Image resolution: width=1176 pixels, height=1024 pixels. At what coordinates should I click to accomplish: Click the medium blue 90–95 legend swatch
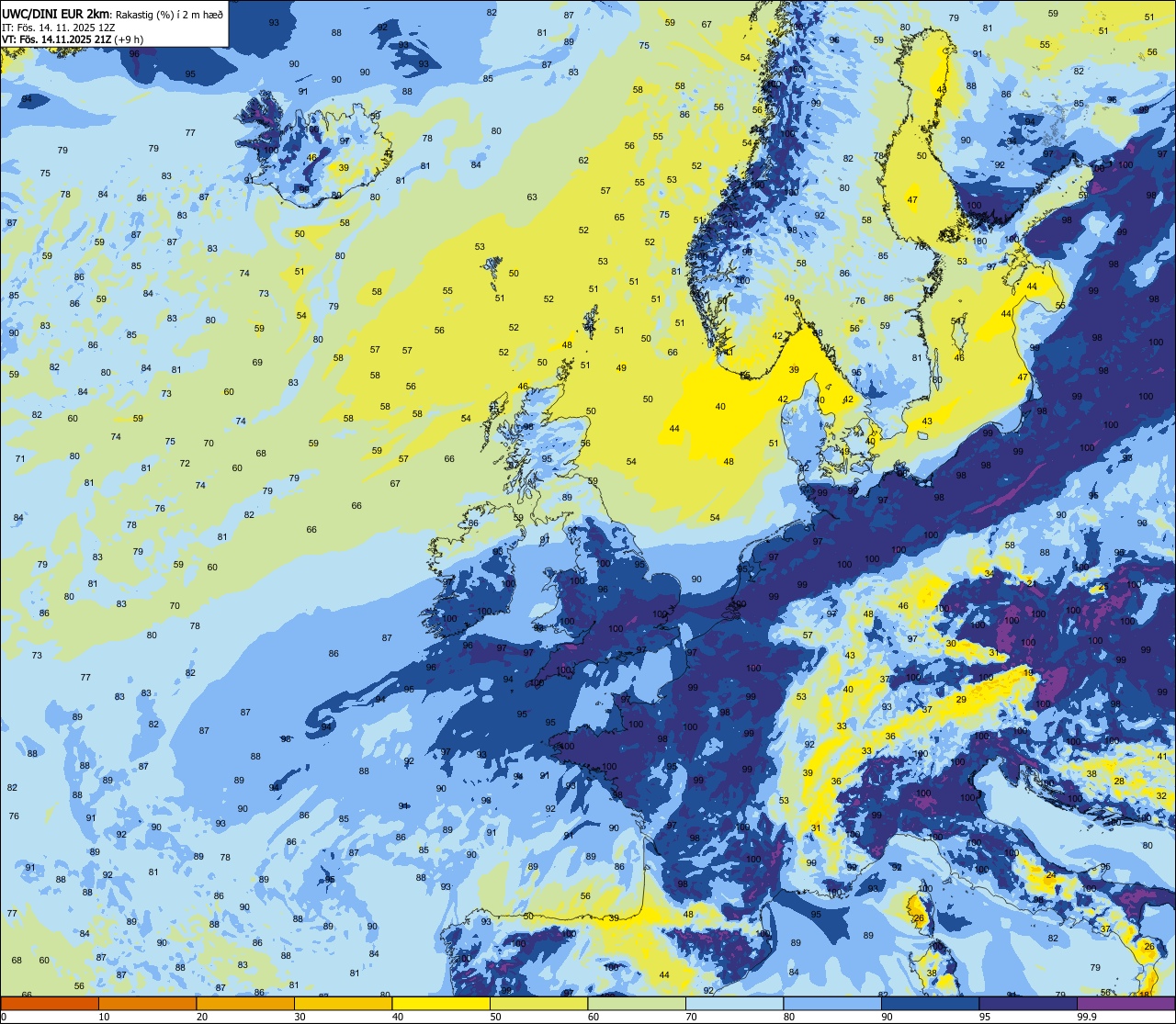pos(930,1003)
